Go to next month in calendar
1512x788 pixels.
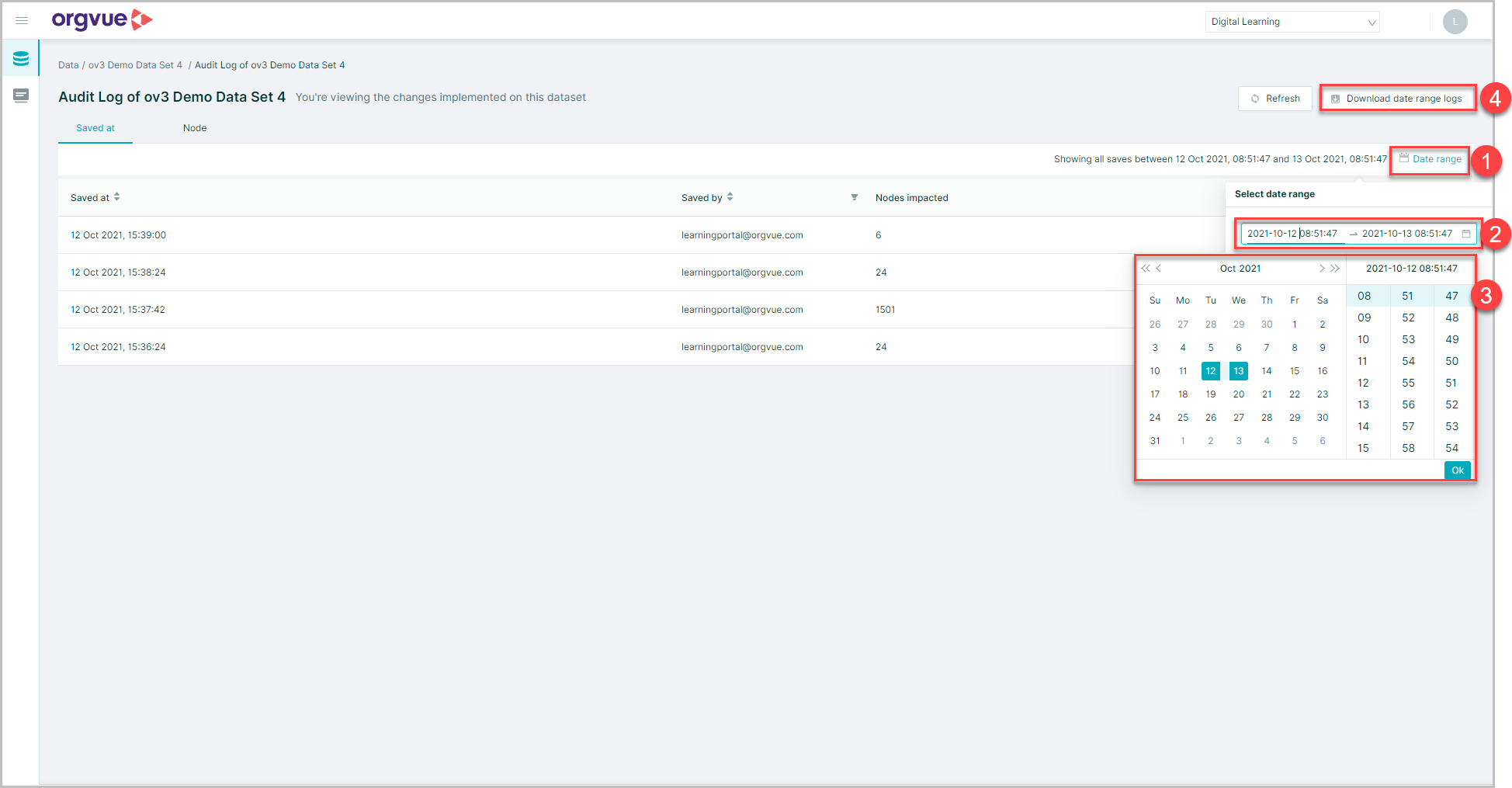point(1321,269)
